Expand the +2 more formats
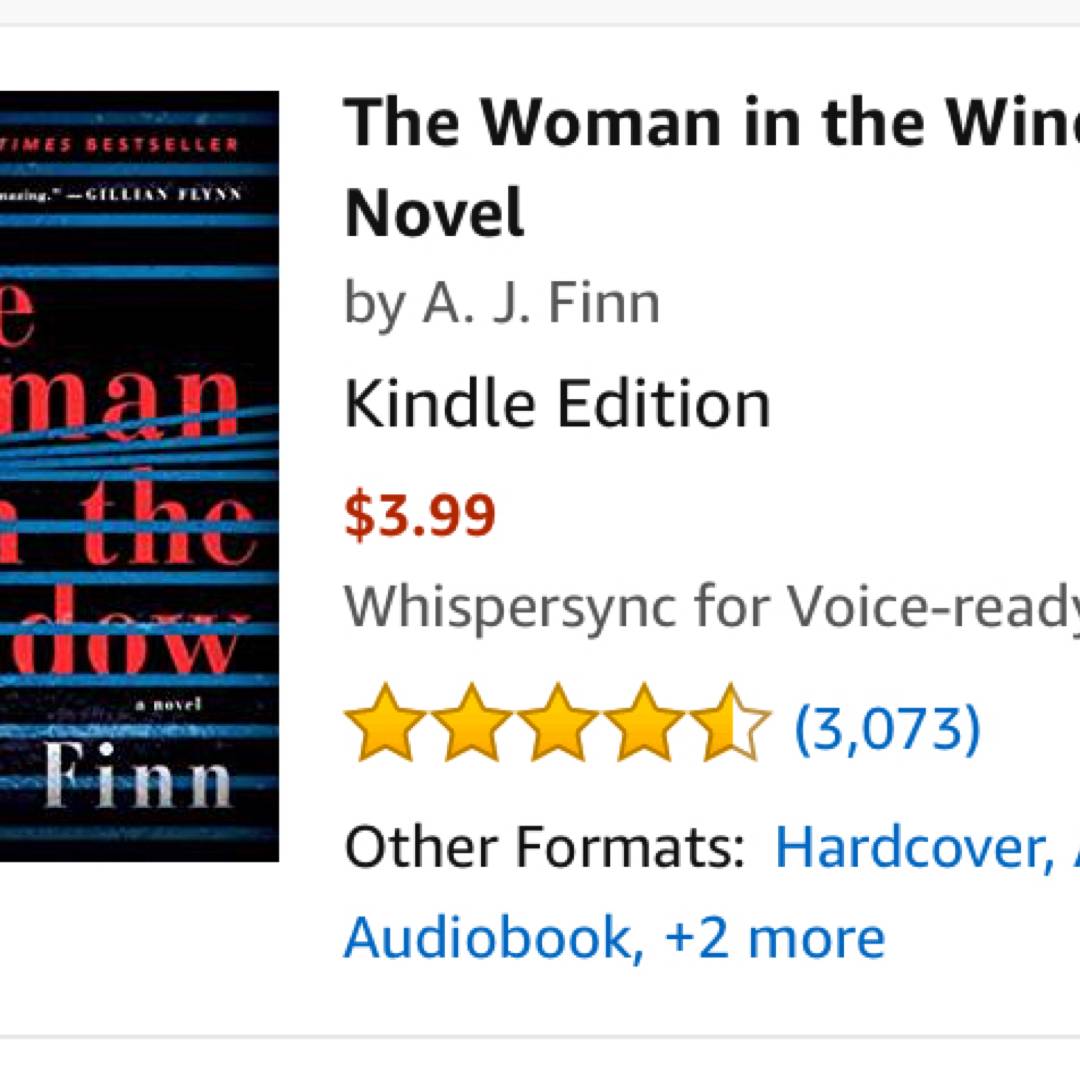Image resolution: width=1080 pixels, height=1080 pixels. (x=774, y=937)
